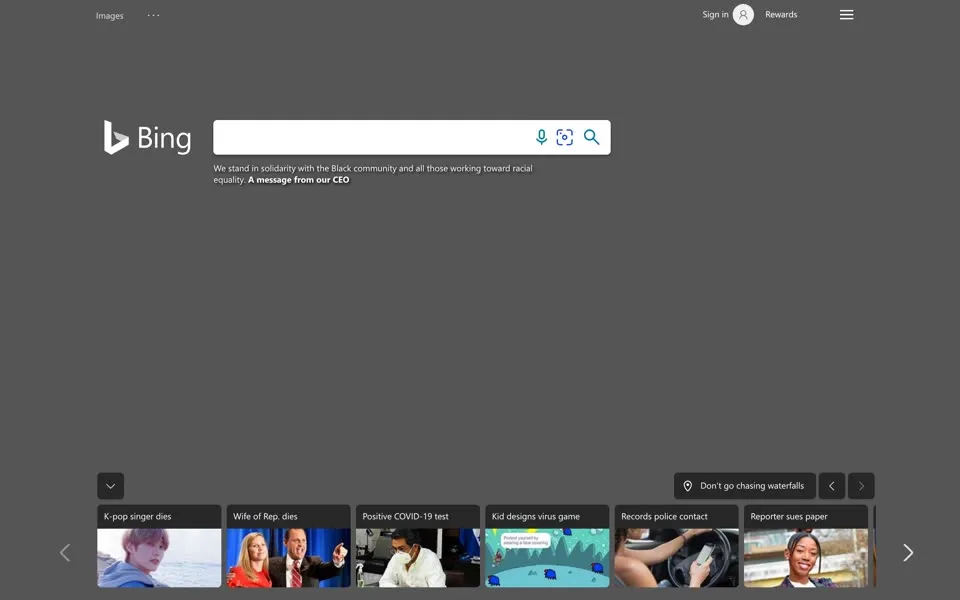Open the hamburger settings menu
The height and width of the screenshot is (600, 960).
pyautogui.click(x=846, y=15)
